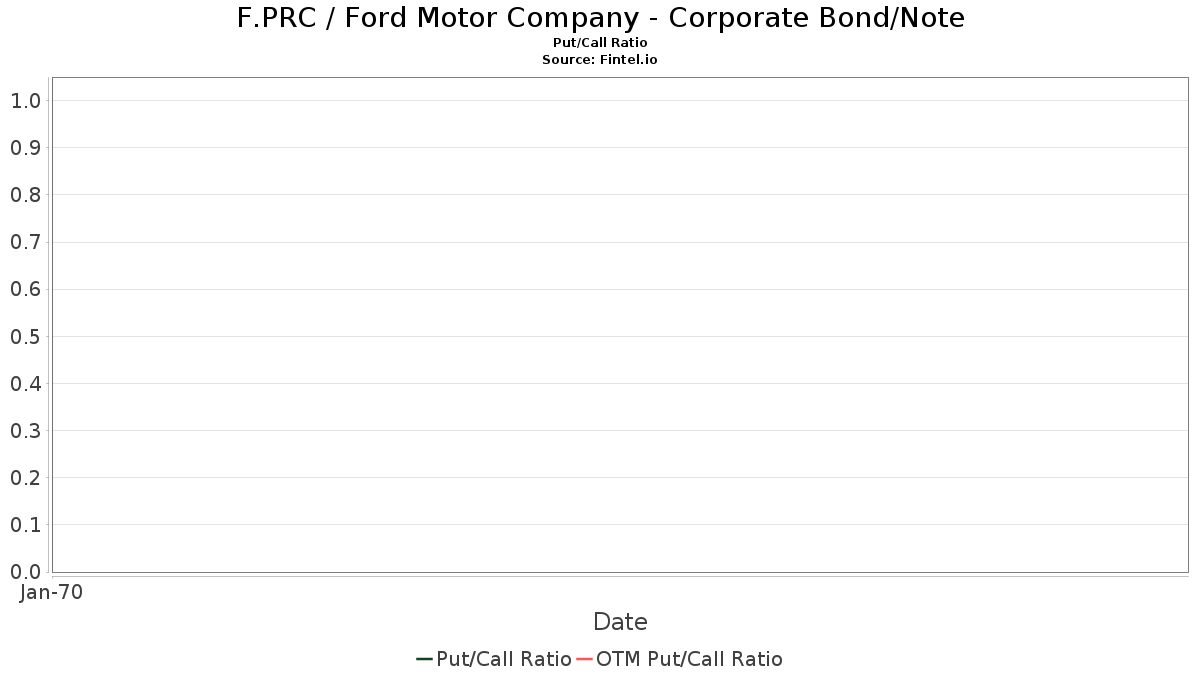Click the Jan-70 date tick label
Viewport: 1200px width, 675px height.
click(x=51, y=592)
